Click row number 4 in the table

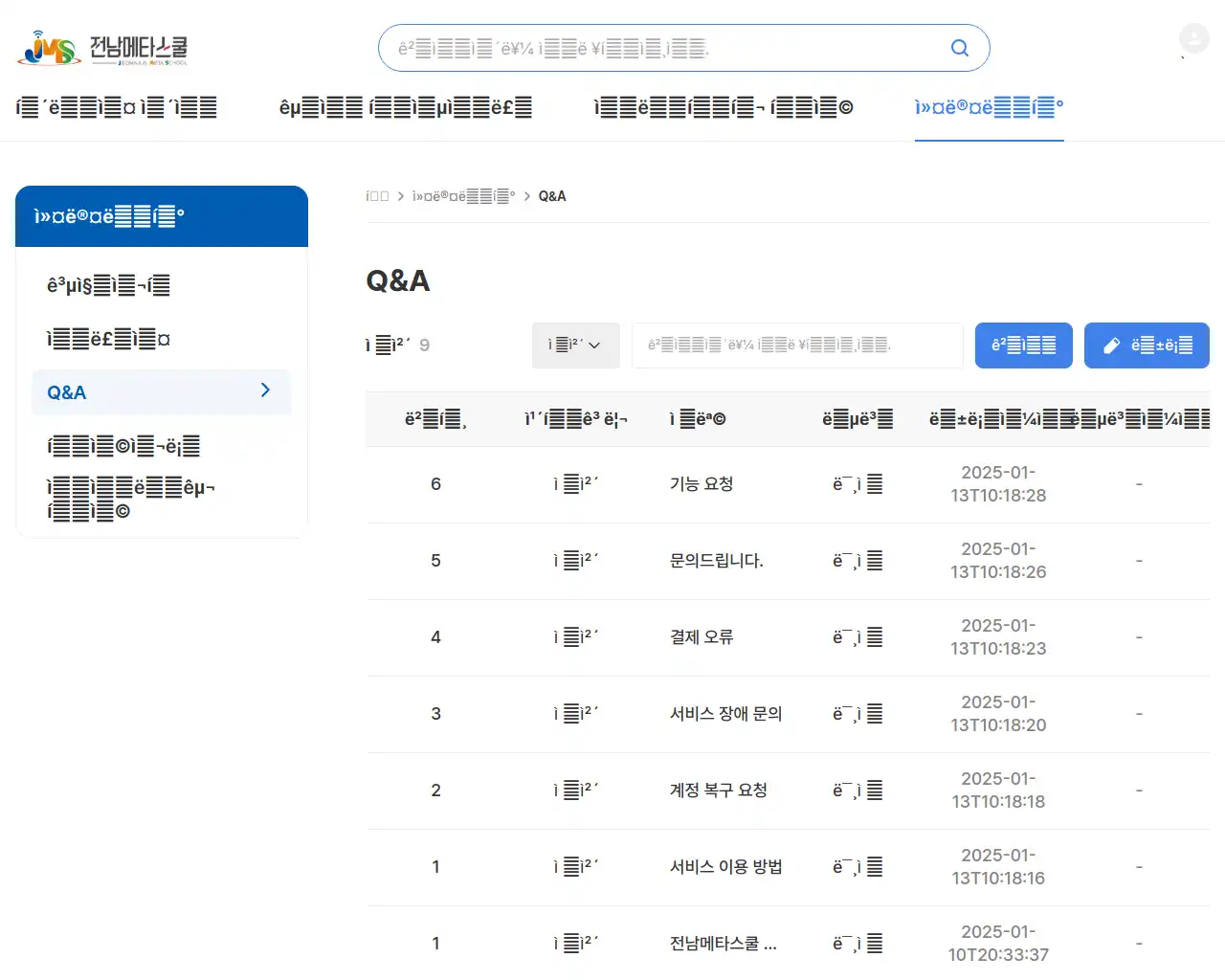[435, 637]
